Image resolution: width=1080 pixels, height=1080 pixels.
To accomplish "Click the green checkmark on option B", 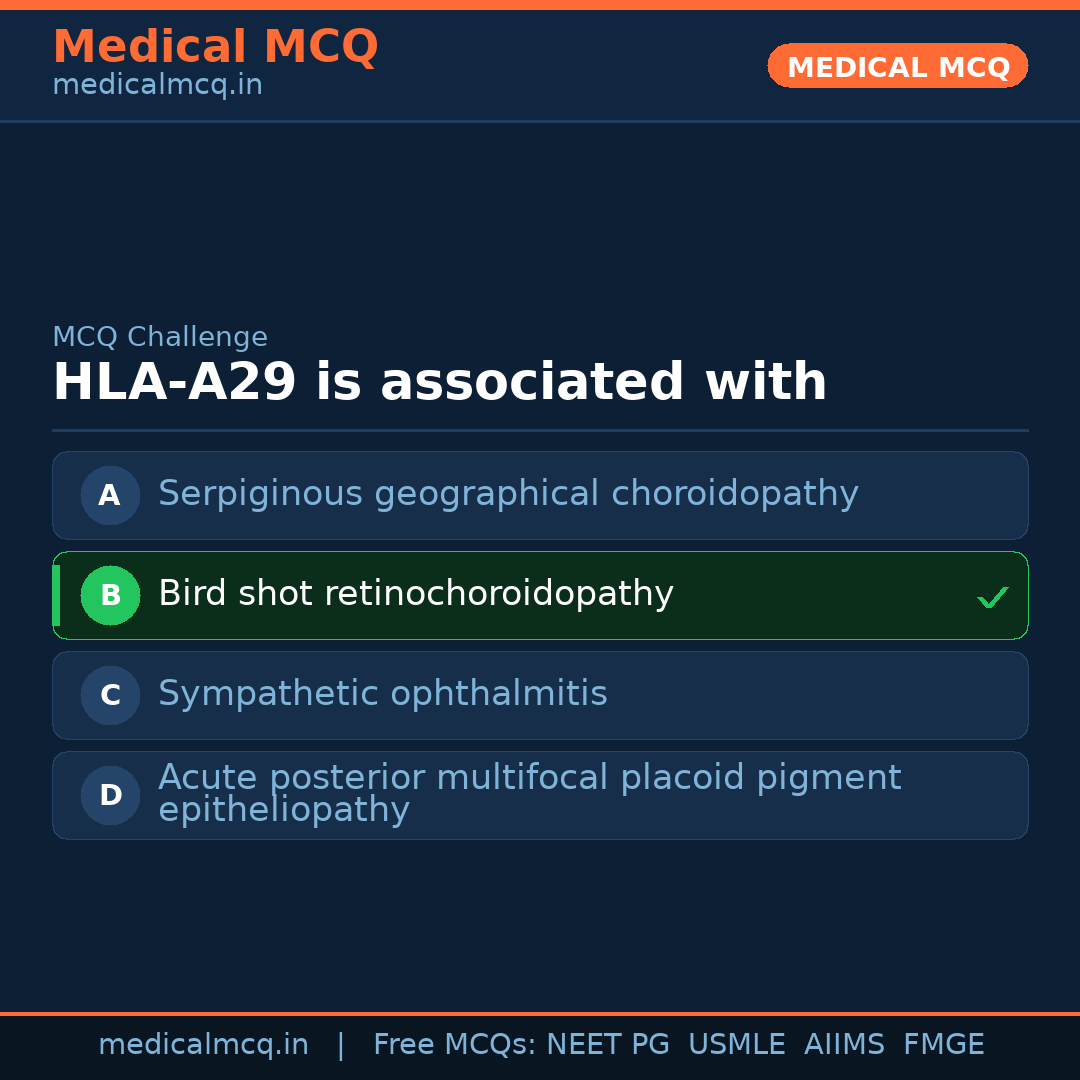I will 992,597.
